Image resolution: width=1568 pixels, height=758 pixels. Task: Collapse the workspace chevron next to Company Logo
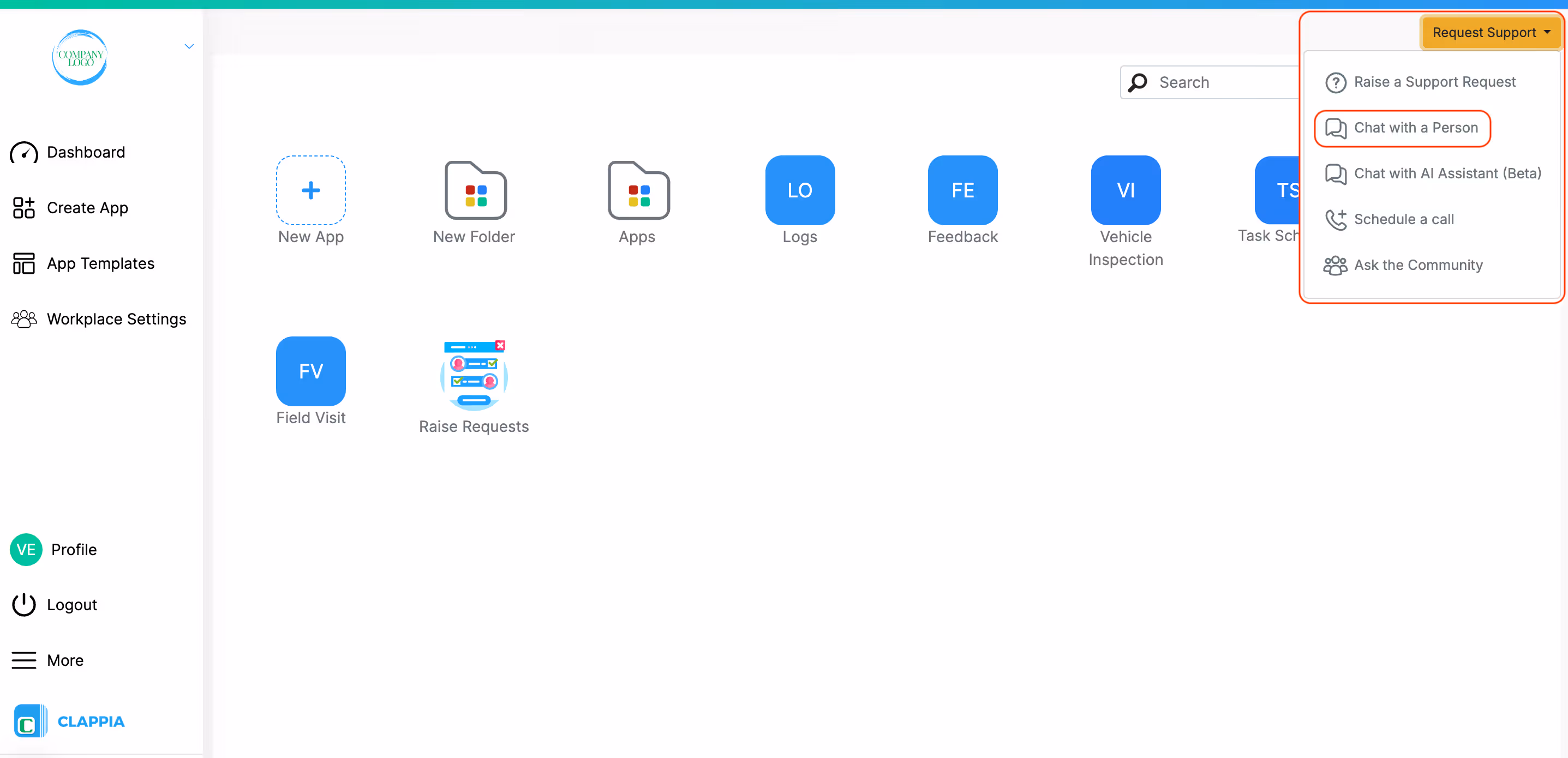[189, 46]
